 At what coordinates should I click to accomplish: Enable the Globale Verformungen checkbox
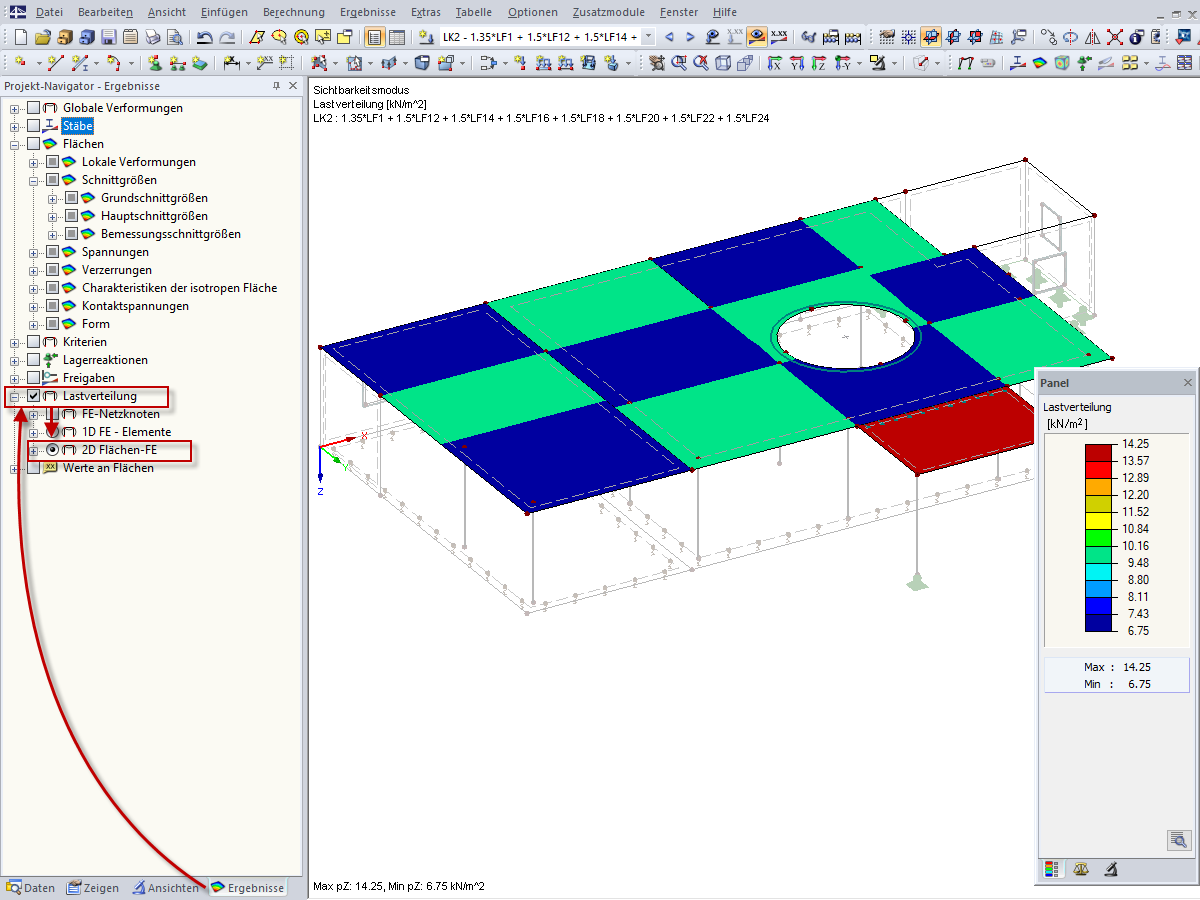[x=33, y=108]
